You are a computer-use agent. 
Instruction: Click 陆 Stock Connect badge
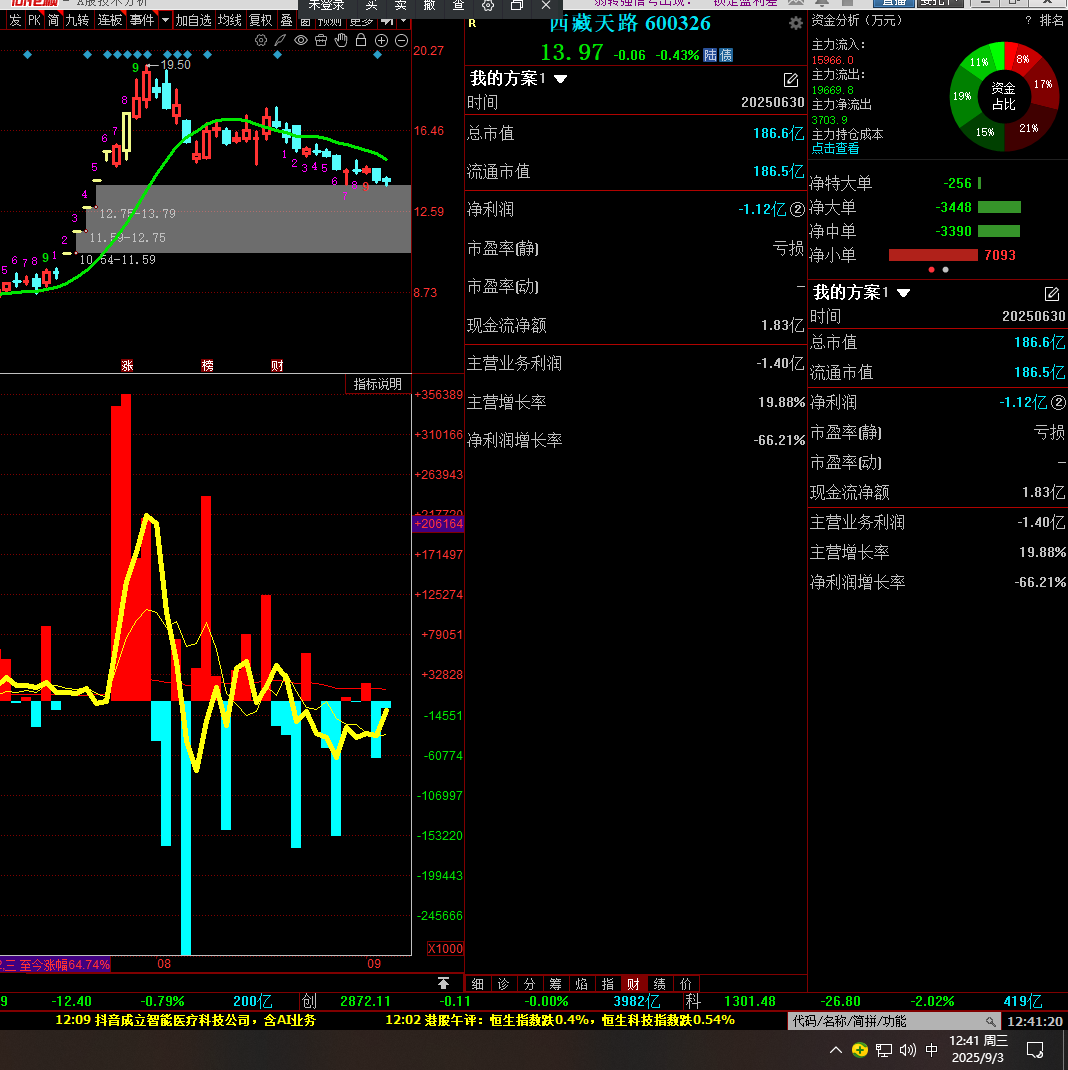point(710,55)
